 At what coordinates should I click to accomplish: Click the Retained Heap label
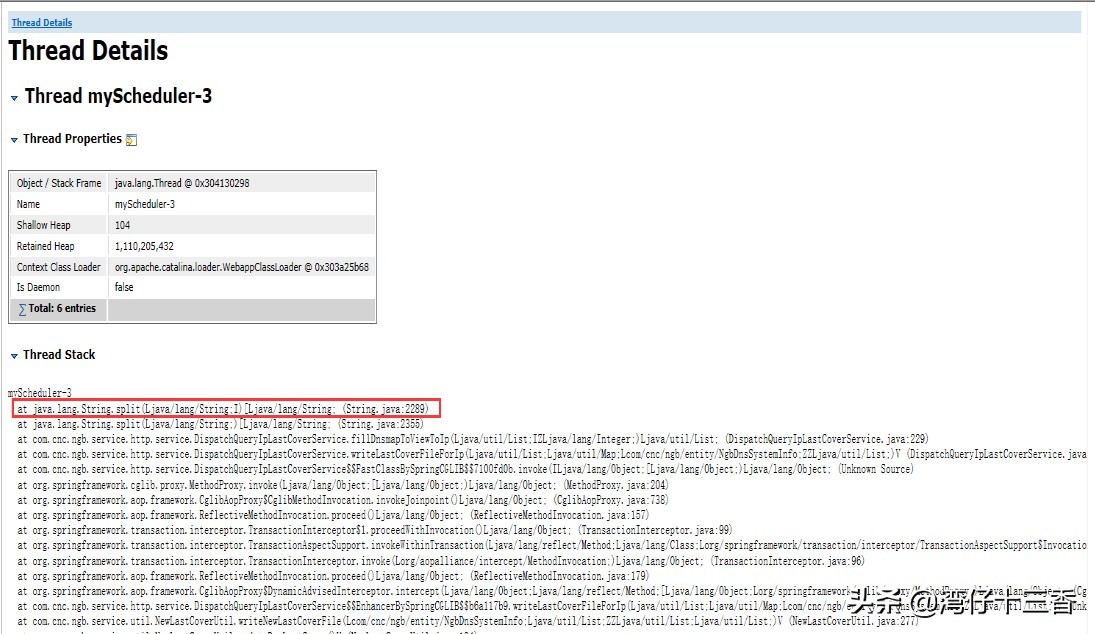click(45, 246)
